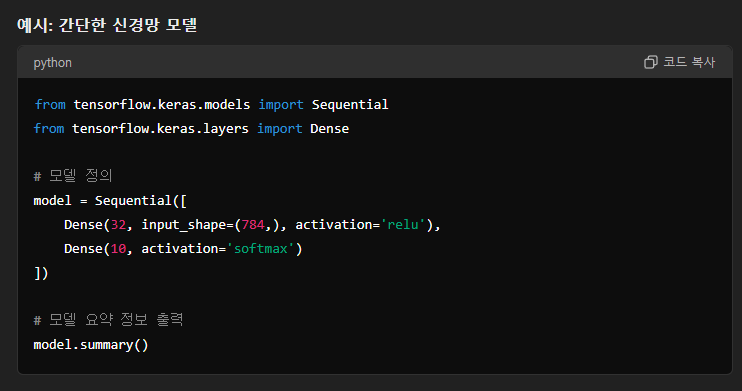Click the word 'Sequential' after import

(350, 104)
